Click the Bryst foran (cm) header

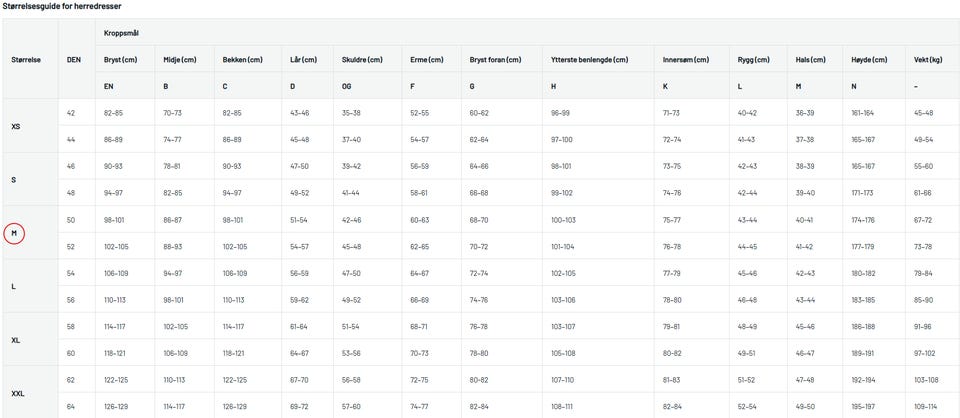coord(495,60)
